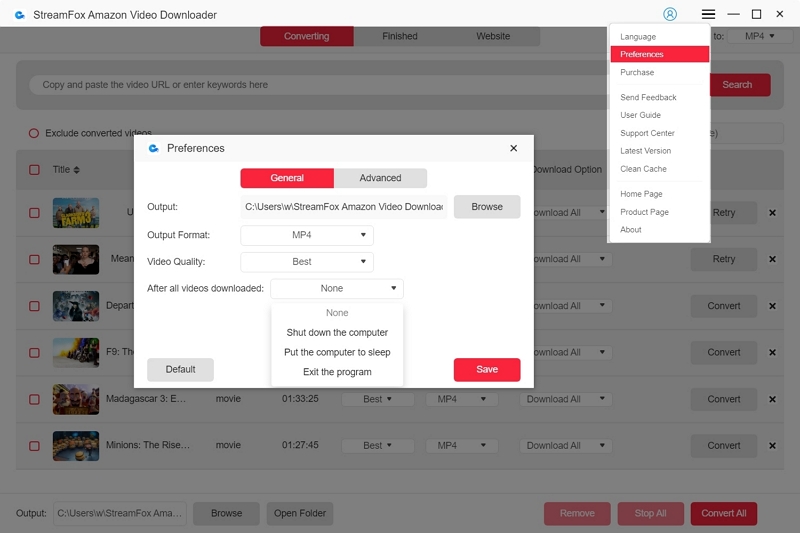Choose Shut down the computer
The width and height of the screenshot is (800, 533).
337,333
